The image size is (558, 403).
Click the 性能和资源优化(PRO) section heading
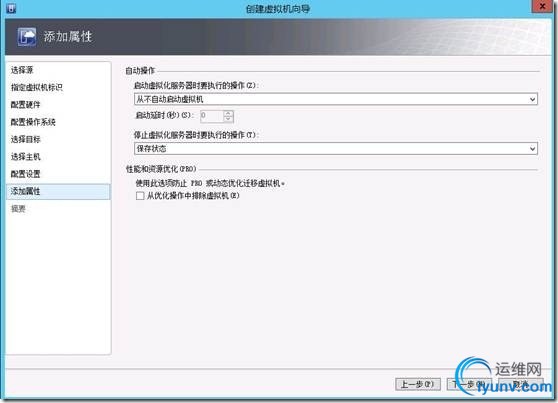pos(161,169)
